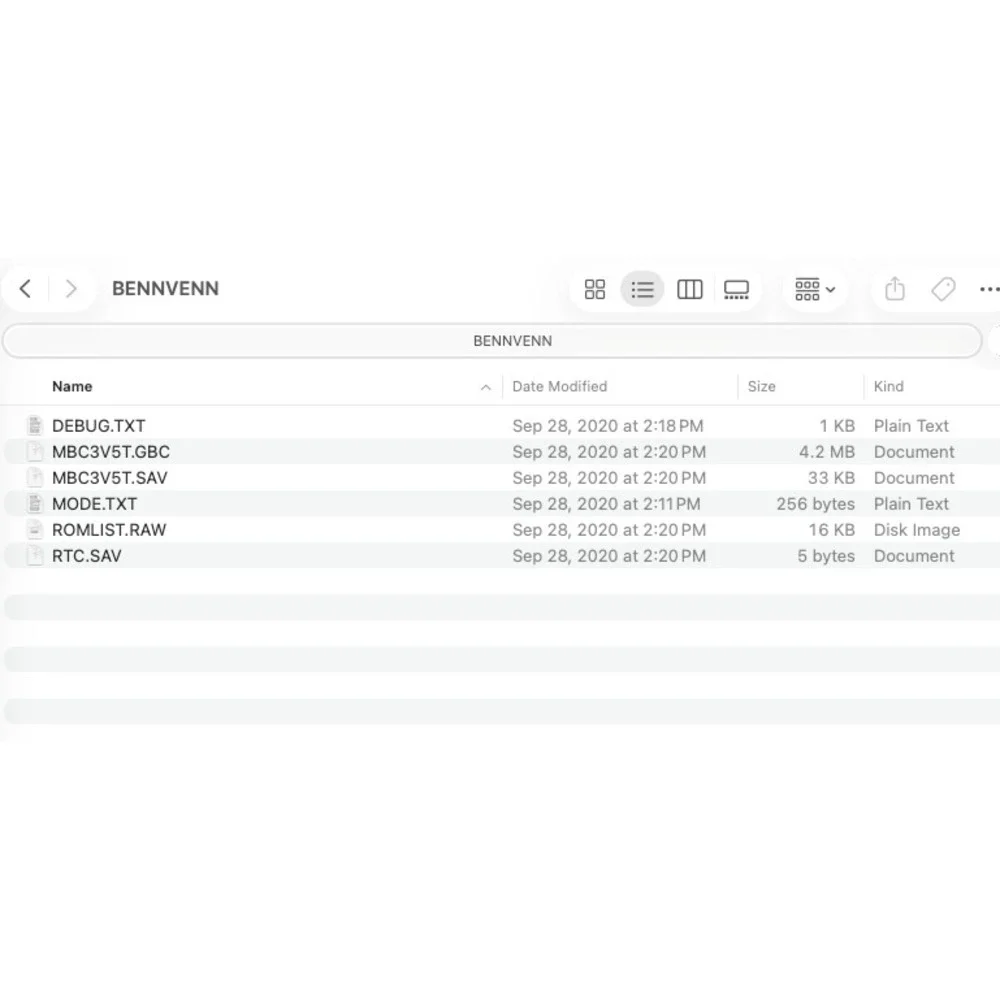Viewport: 1000px width, 1000px height.
Task: Go back to the previous folder
Action: tap(26, 289)
